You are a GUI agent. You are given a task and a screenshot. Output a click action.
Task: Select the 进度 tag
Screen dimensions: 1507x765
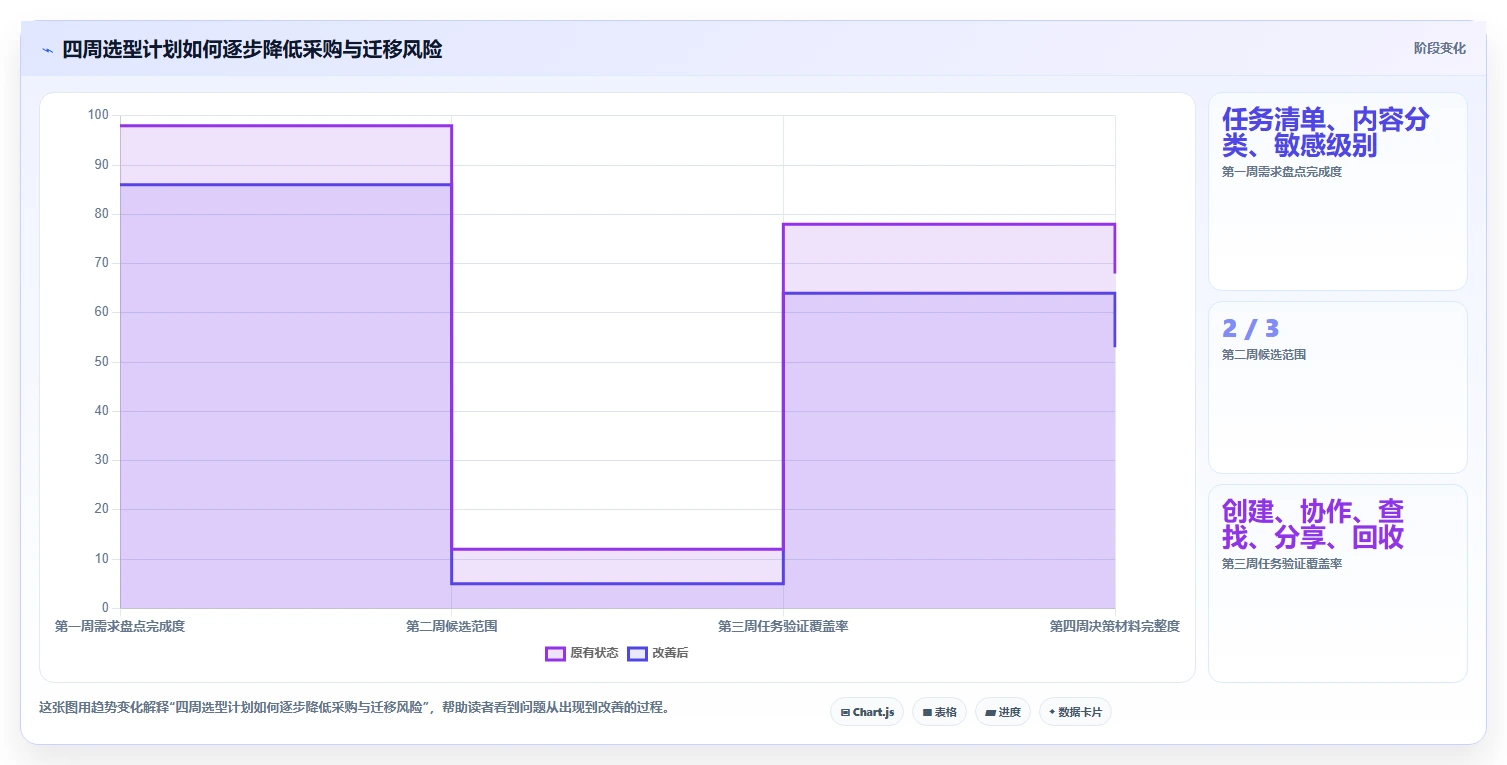tap(1003, 712)
